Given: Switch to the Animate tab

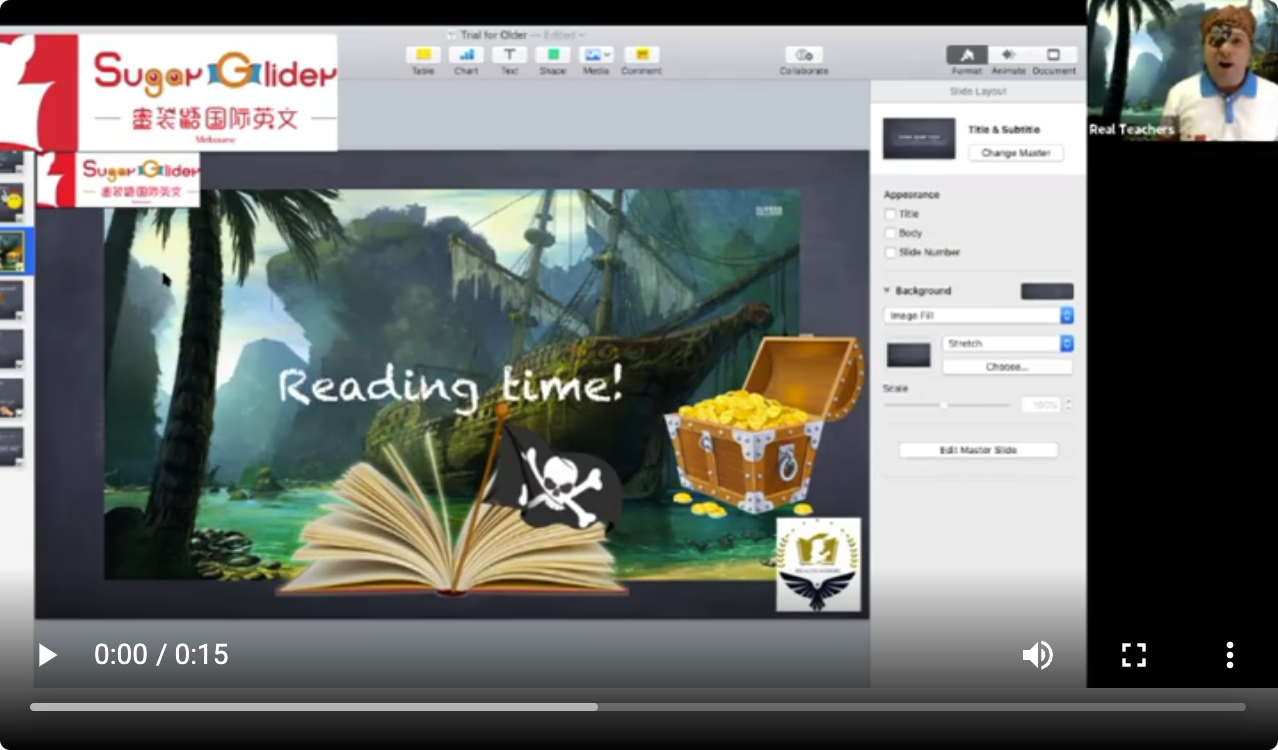Looking at the screenshot, I should 1008,55.
